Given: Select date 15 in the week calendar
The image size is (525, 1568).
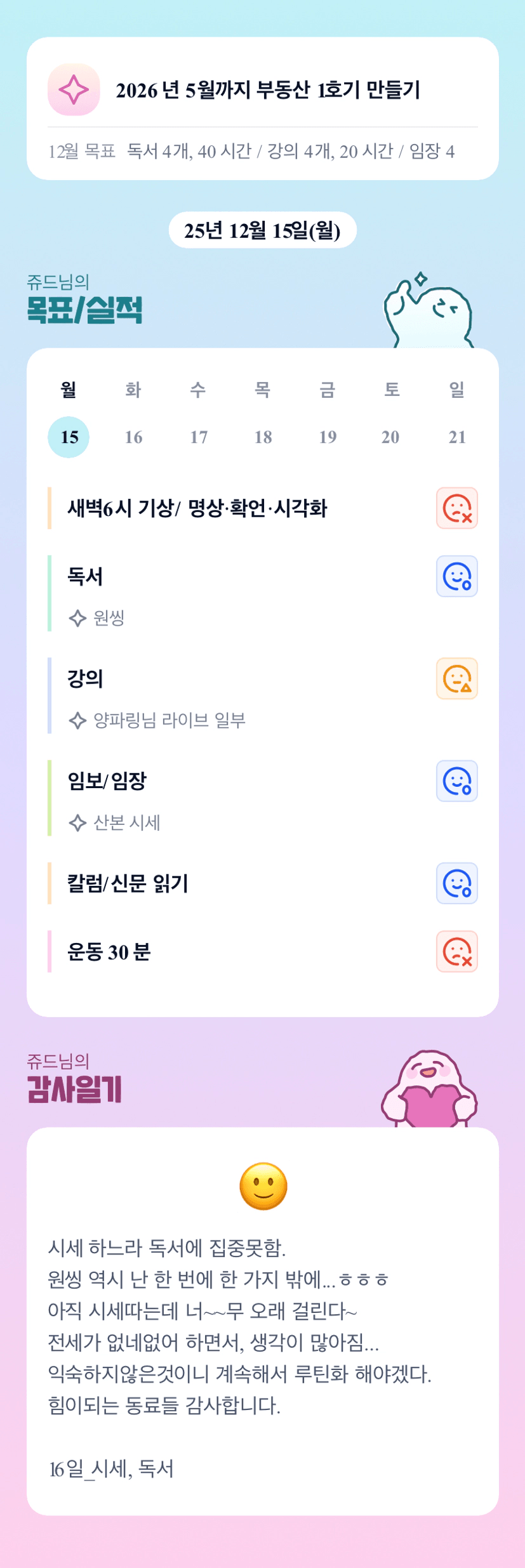Looking at the screenshot, I should tap(69, 437).
